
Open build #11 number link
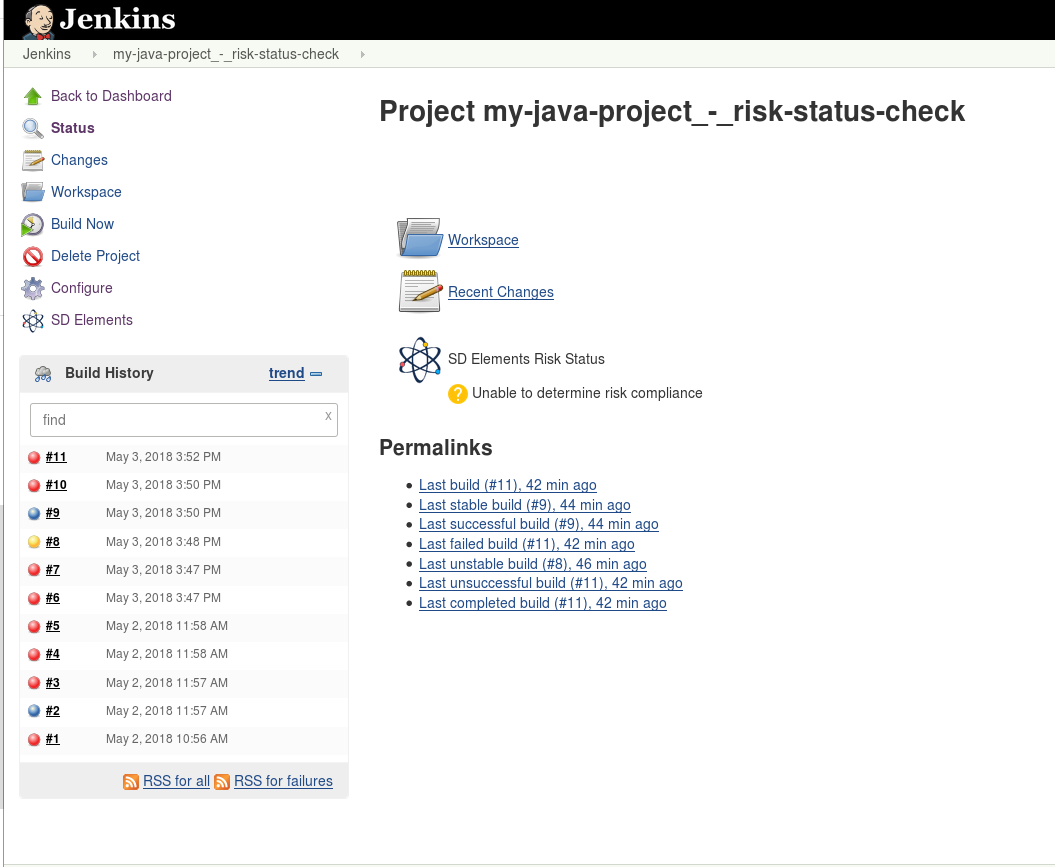click(x=56, y=457)
